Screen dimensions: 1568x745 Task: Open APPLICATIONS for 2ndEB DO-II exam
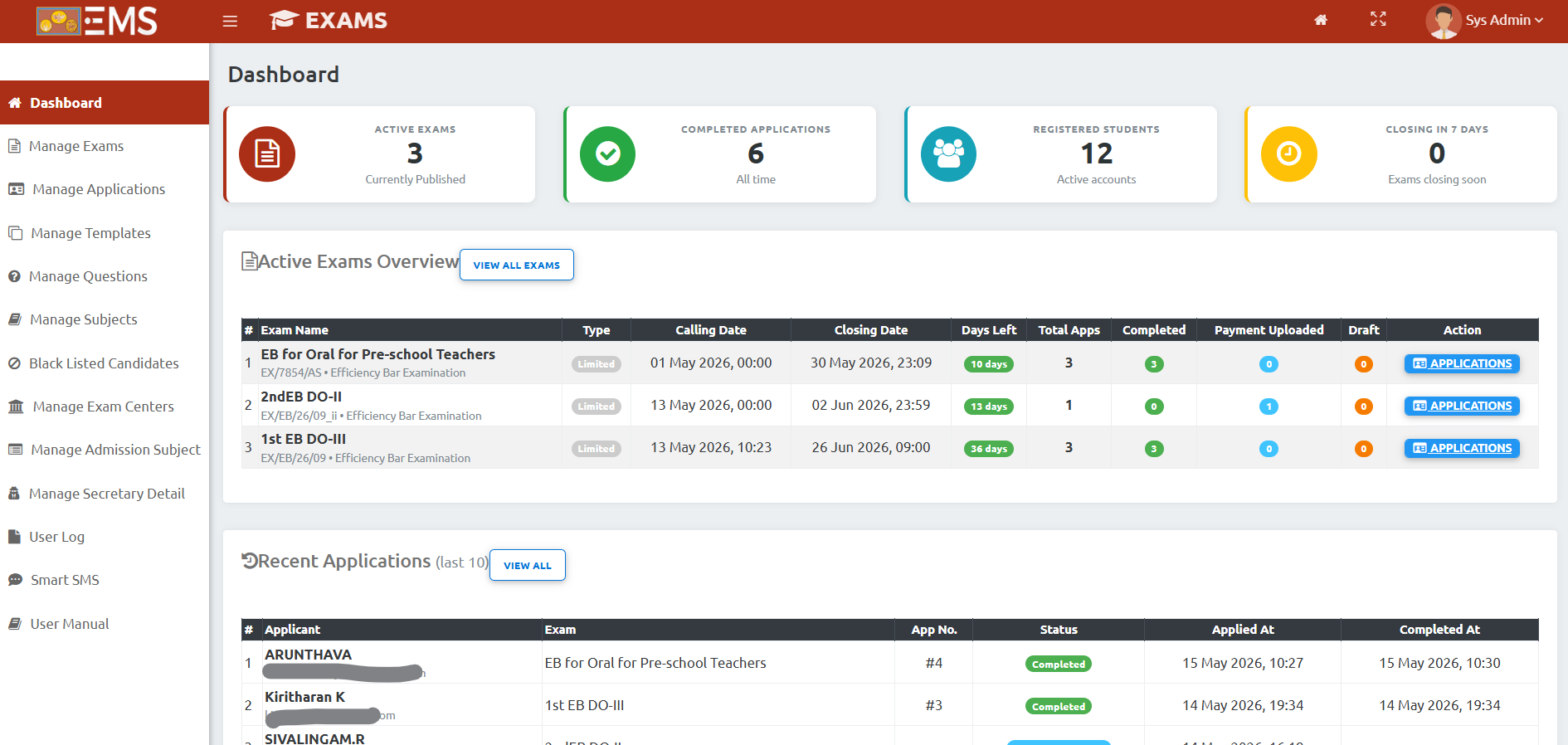click(x=1462, y=406)
